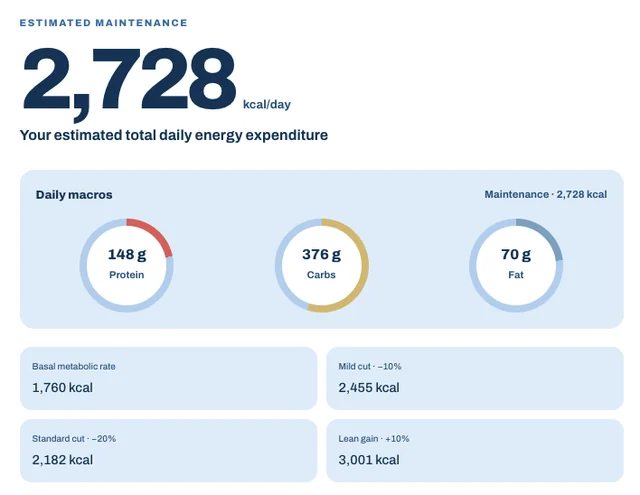Select the Mild cut −10% card

pyautogui.click(x=475, y=378)
